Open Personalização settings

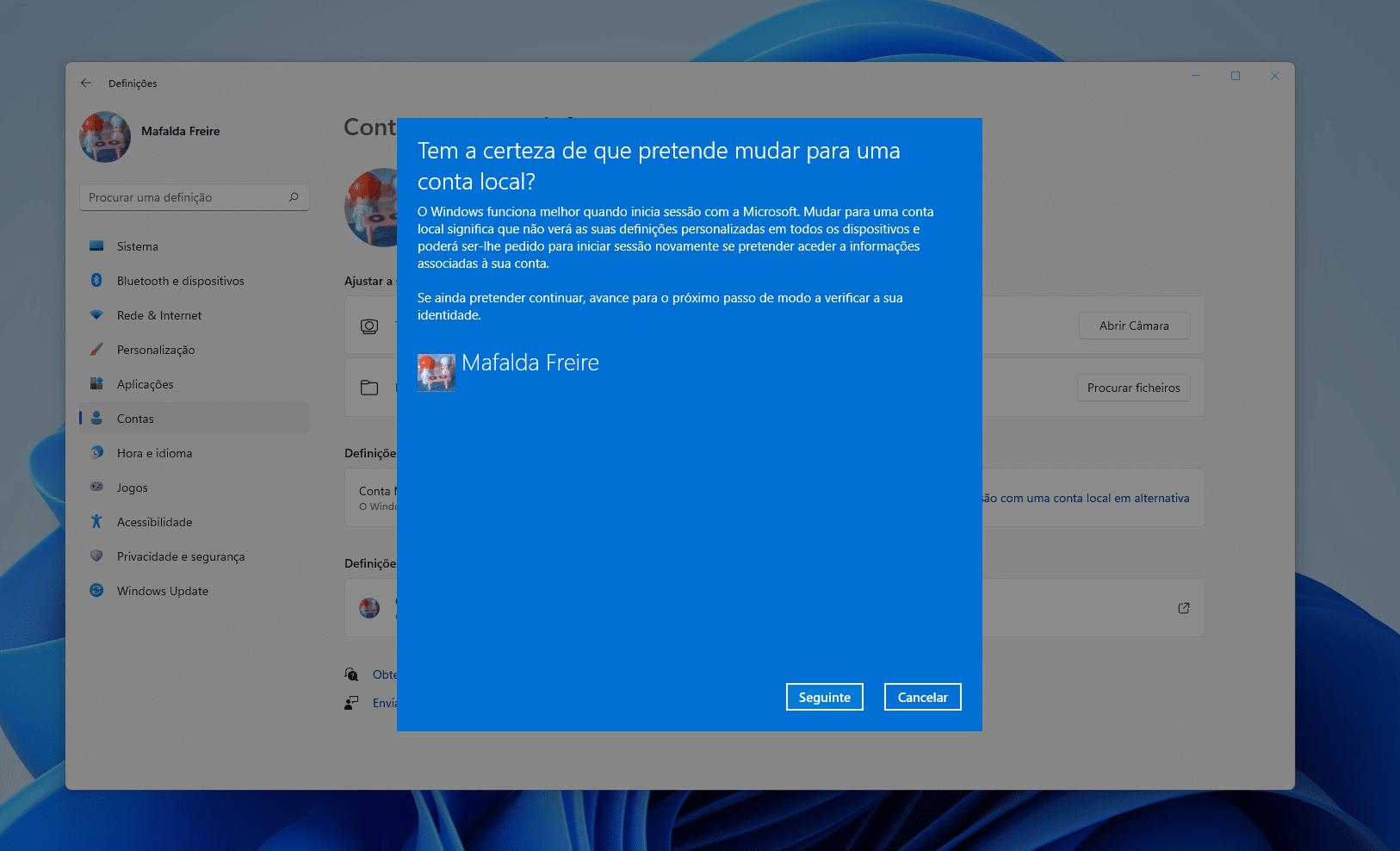point(194,350)
